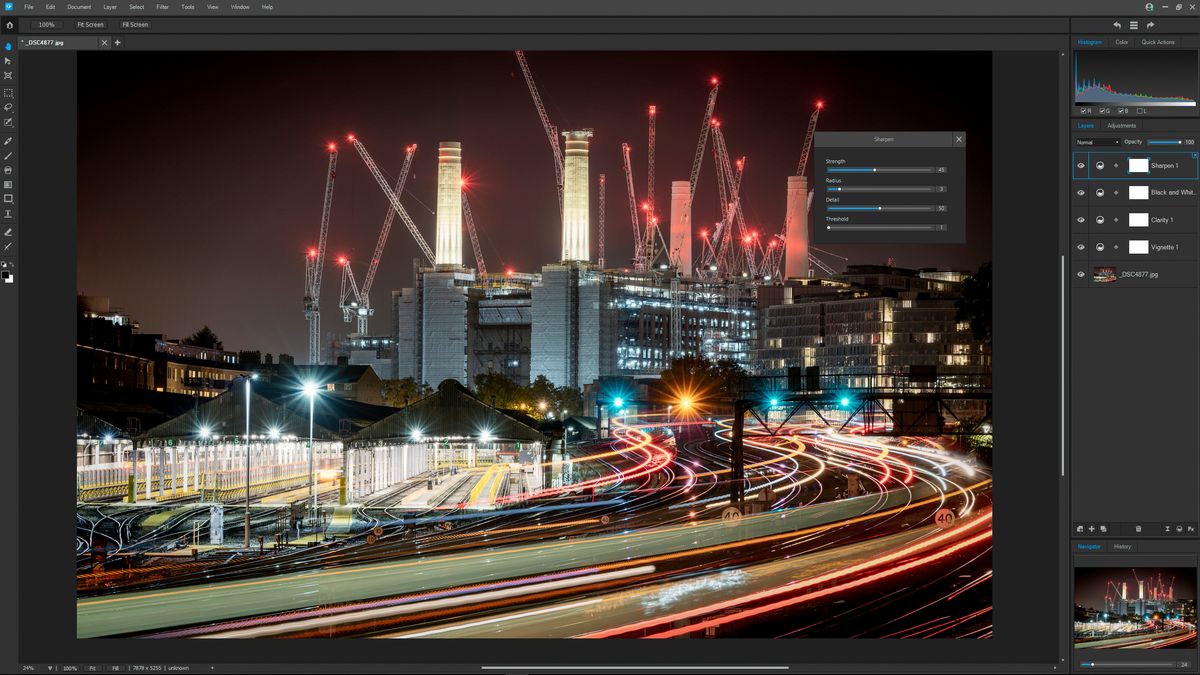Open the Filter menu
This screenshot has height=675, width=1200.
161,6
